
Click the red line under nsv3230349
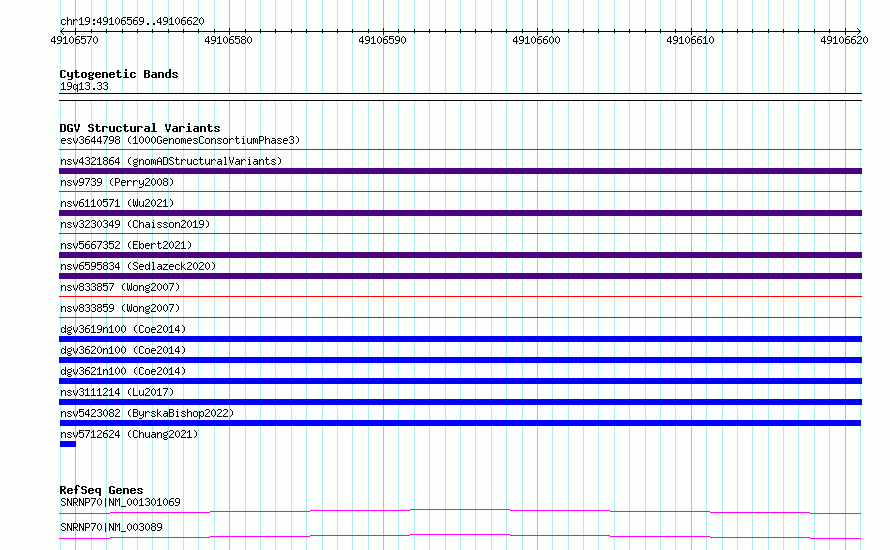click(460, 234)
